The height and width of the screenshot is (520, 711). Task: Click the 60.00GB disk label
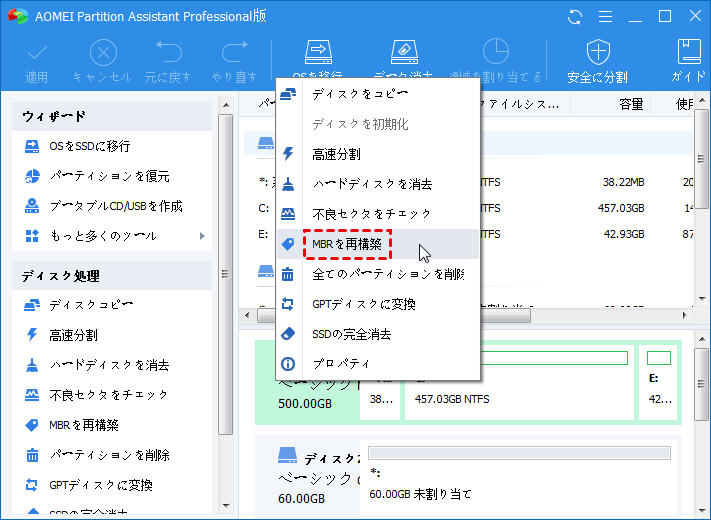302,499
